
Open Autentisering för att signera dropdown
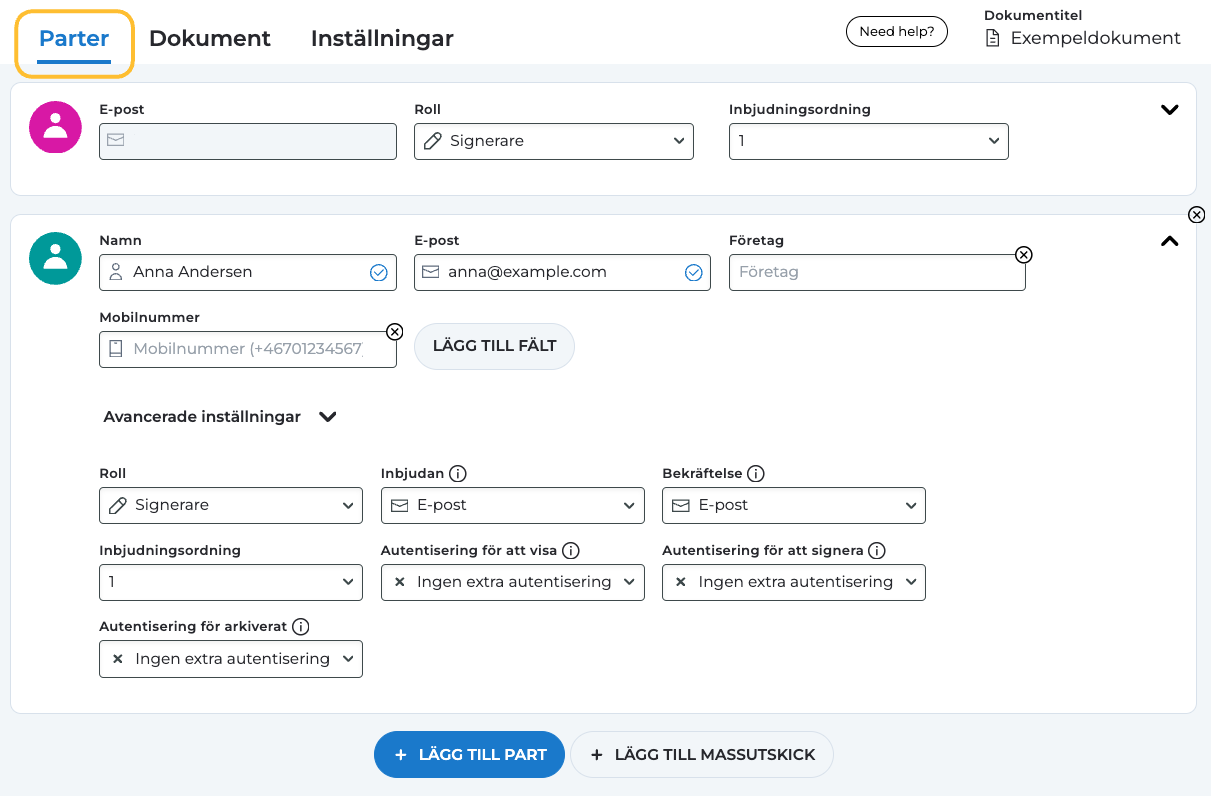[x=793, y=582]
